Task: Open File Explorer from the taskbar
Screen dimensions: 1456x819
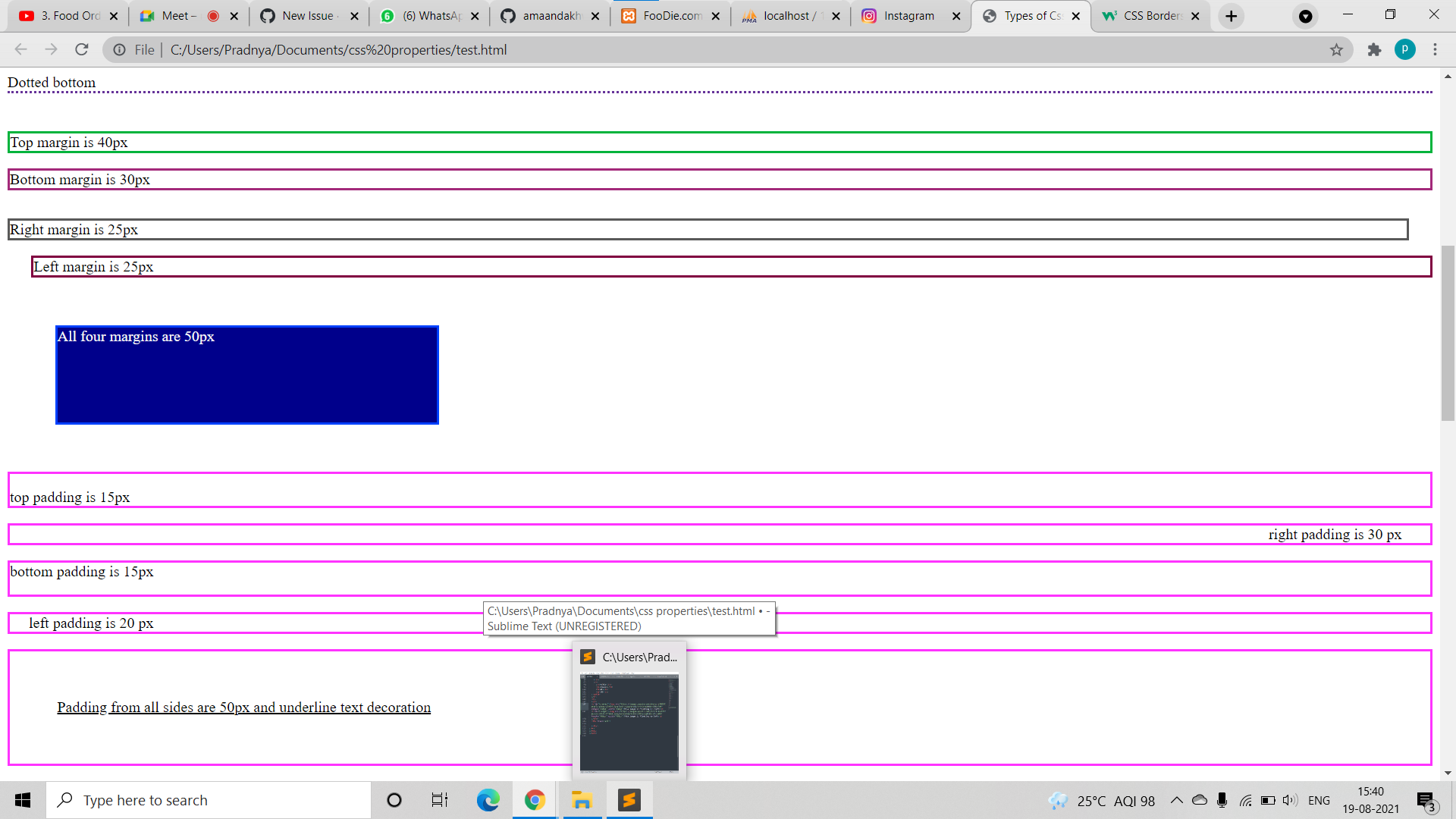Action: 582,800
